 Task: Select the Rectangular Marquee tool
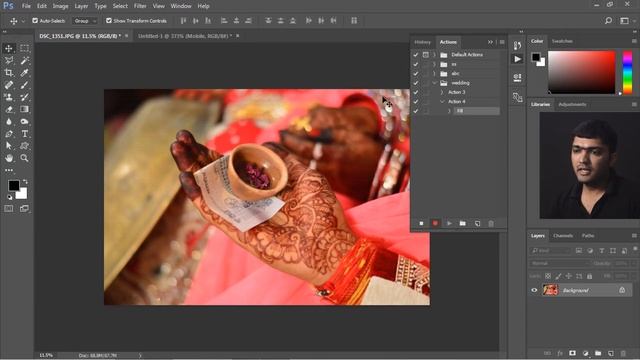[24, 48]
